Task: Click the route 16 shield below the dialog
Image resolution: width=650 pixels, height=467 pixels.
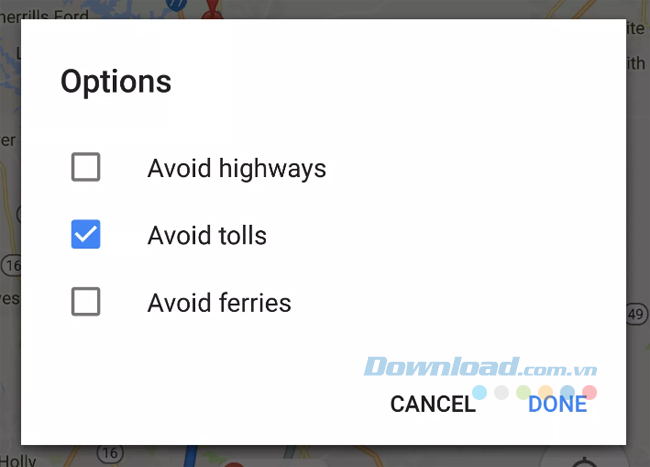Action: click(x=112, y=454)
